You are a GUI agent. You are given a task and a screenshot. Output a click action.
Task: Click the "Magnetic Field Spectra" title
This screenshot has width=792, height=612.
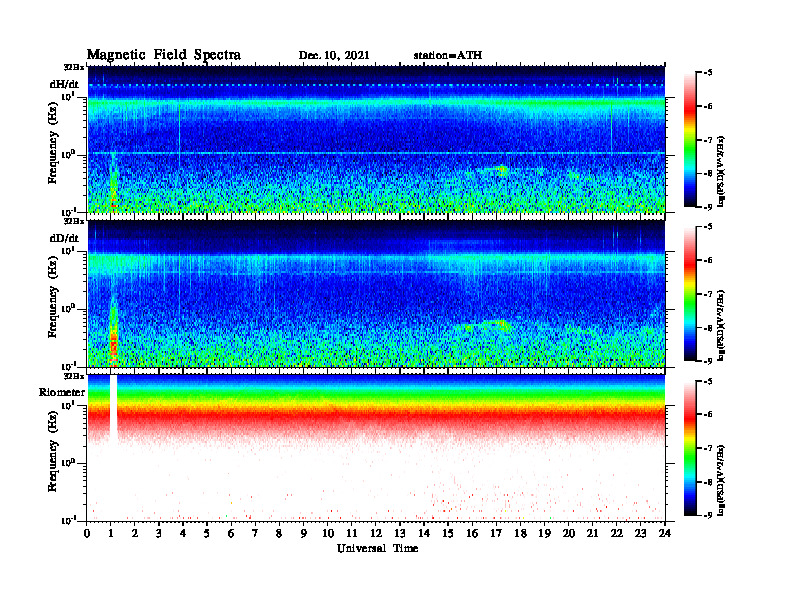pos(164,55)
